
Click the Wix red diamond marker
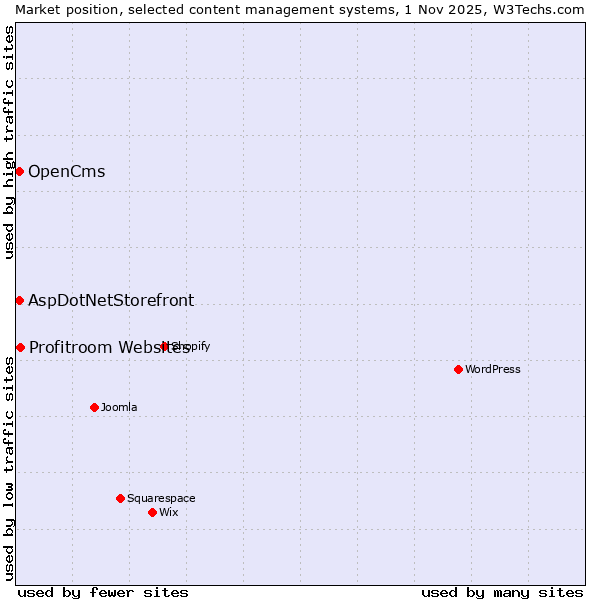click(x=152, y=512)
